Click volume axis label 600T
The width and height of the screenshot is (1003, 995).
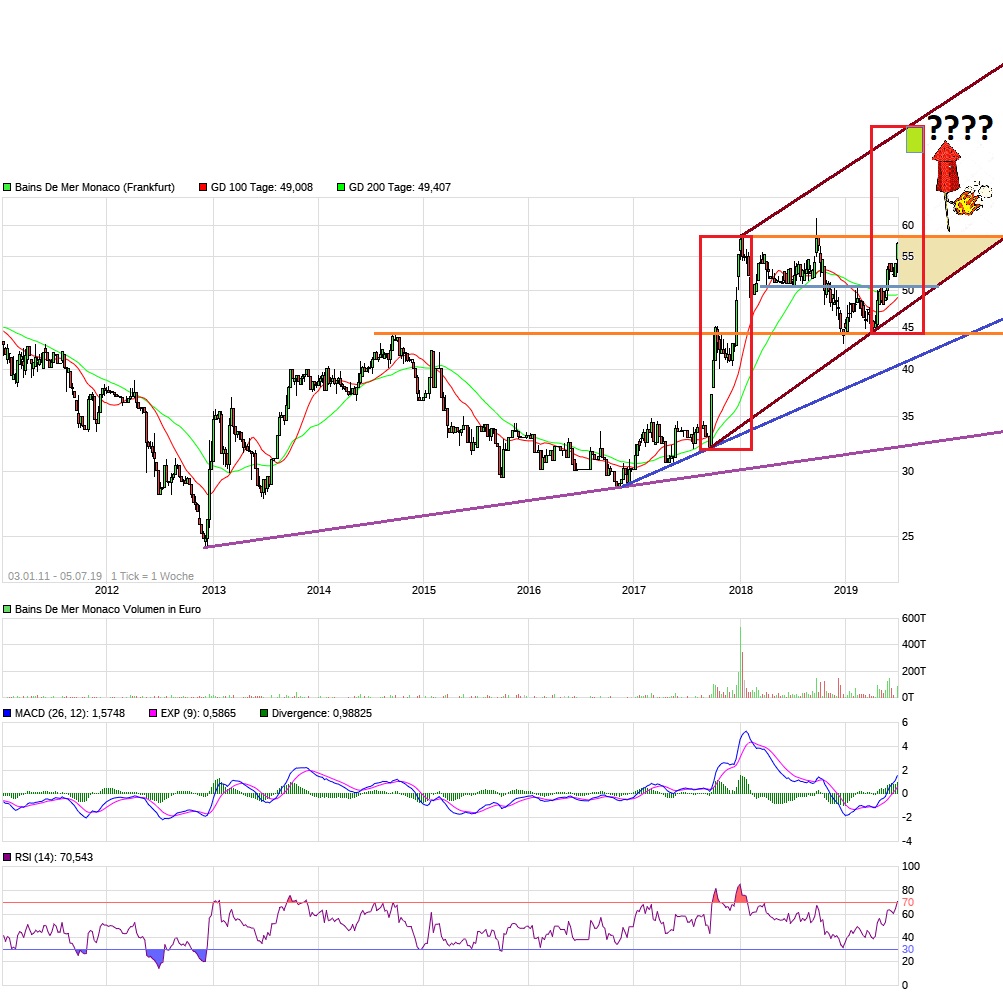pos(913,619)
